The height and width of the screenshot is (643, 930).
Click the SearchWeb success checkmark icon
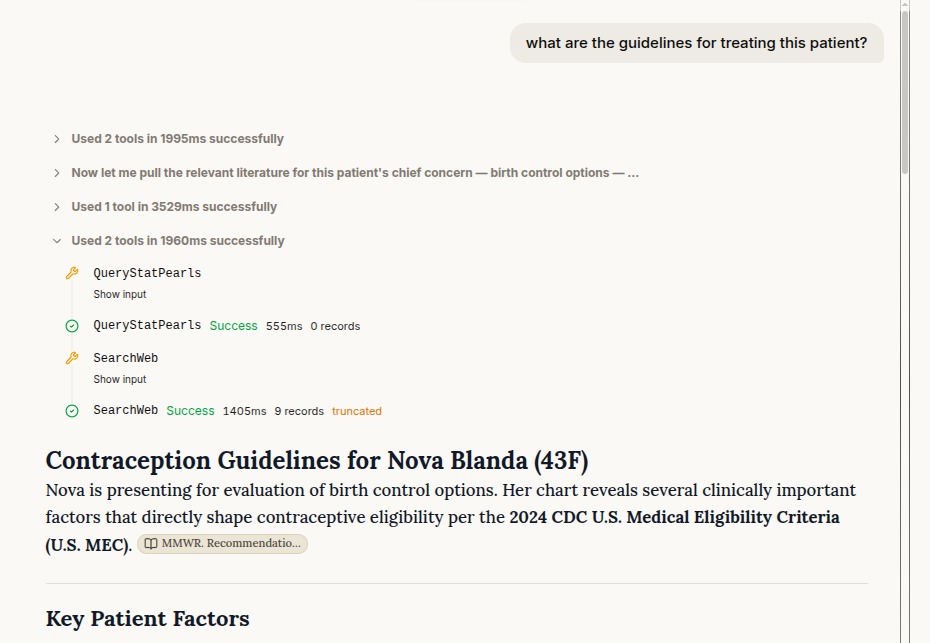[x=72, y=410]
